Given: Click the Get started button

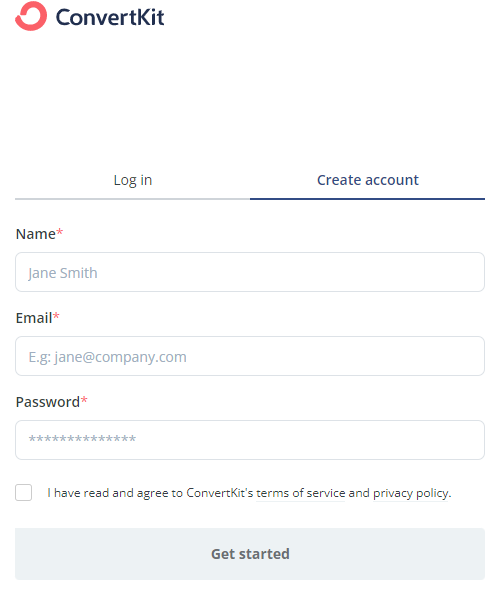Looking at the screenshot, I should point(250,554).
